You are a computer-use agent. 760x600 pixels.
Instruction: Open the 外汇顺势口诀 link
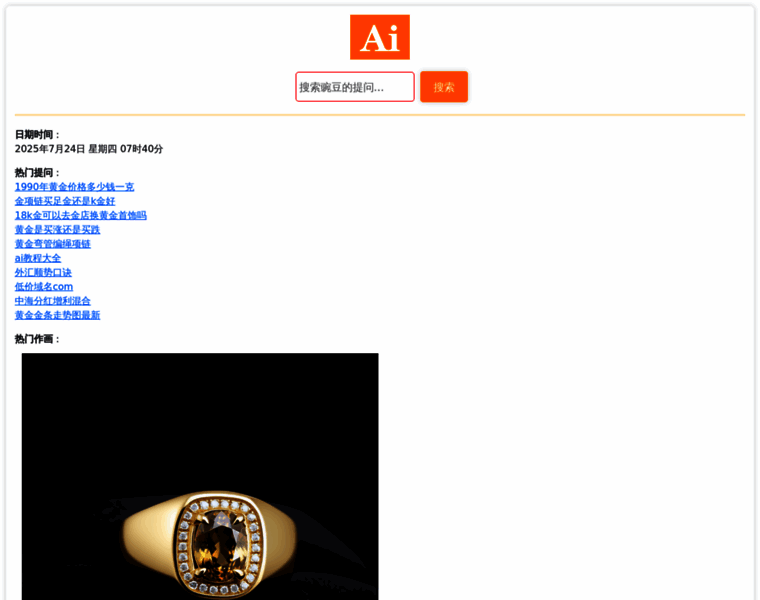pos(43,272)
